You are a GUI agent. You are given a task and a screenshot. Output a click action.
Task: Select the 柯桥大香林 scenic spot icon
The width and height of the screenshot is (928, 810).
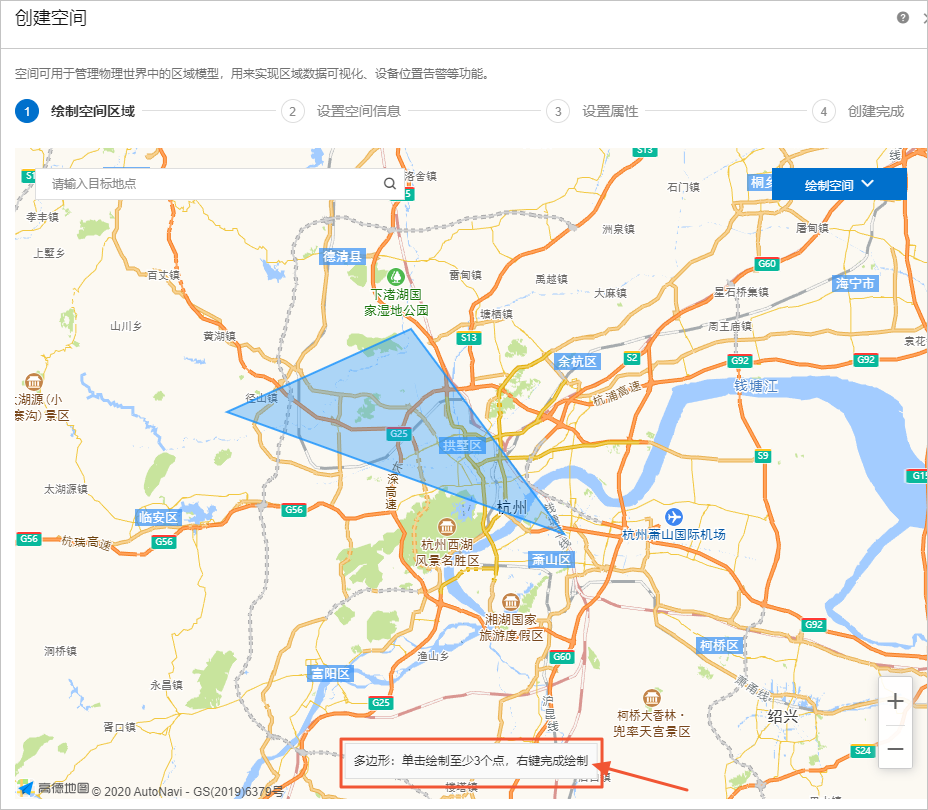tap(652, 698)
